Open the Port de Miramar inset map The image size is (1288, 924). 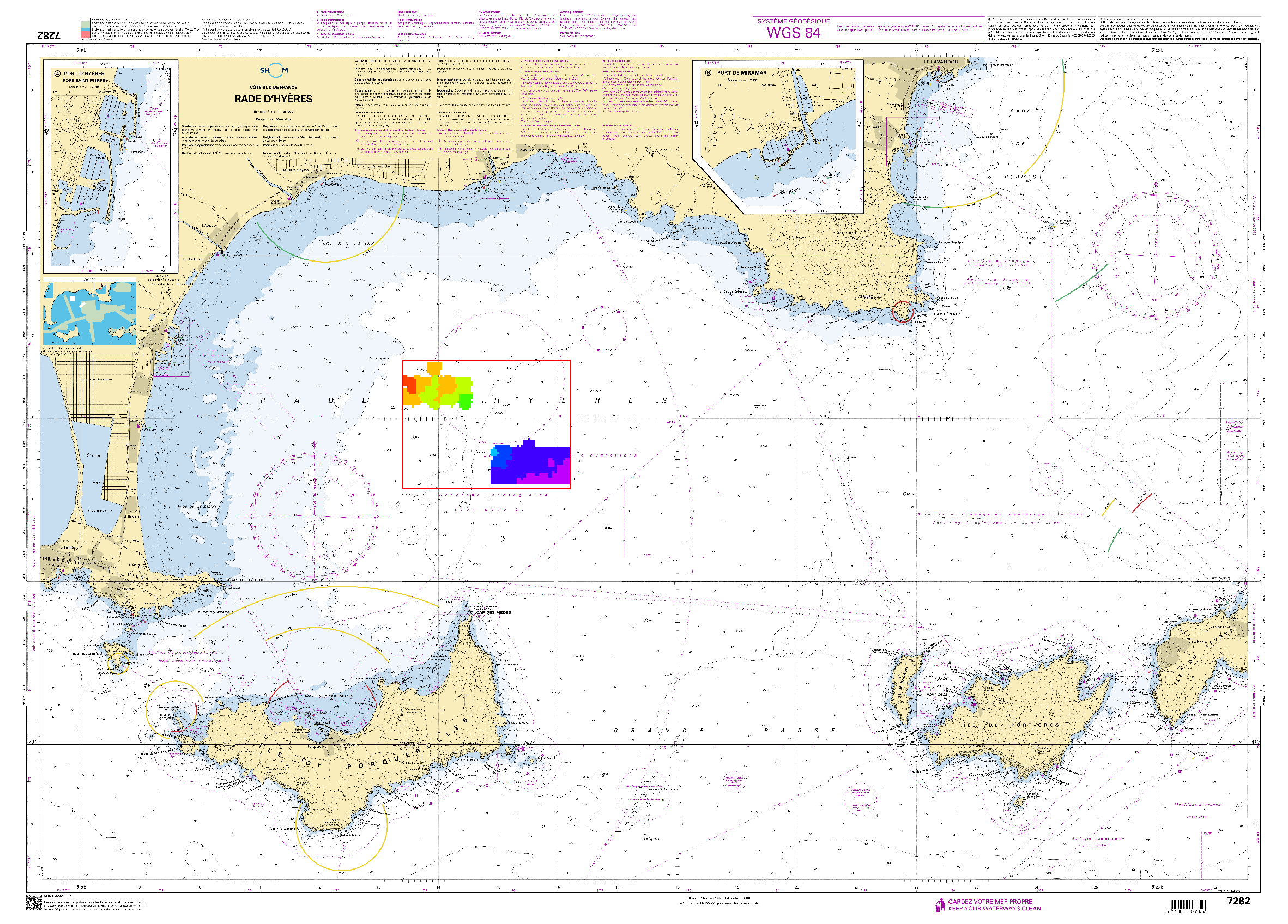[x=778, y=136]
